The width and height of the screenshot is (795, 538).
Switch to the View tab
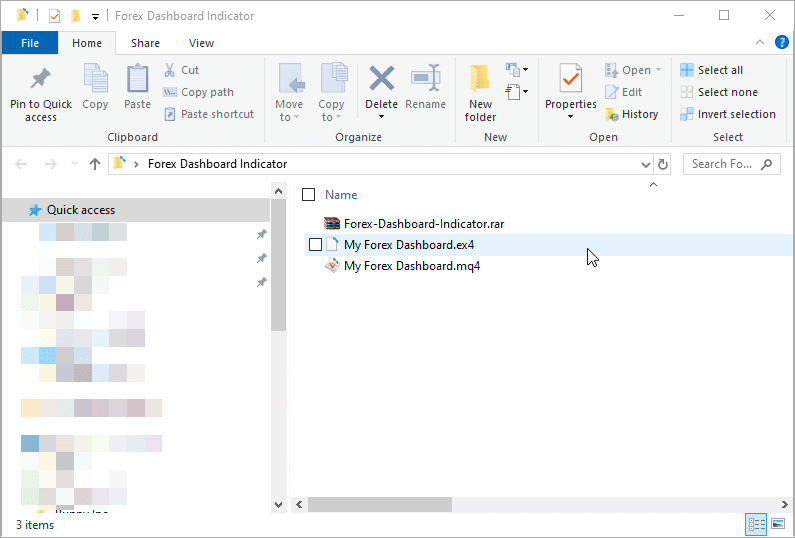[201, 43]
